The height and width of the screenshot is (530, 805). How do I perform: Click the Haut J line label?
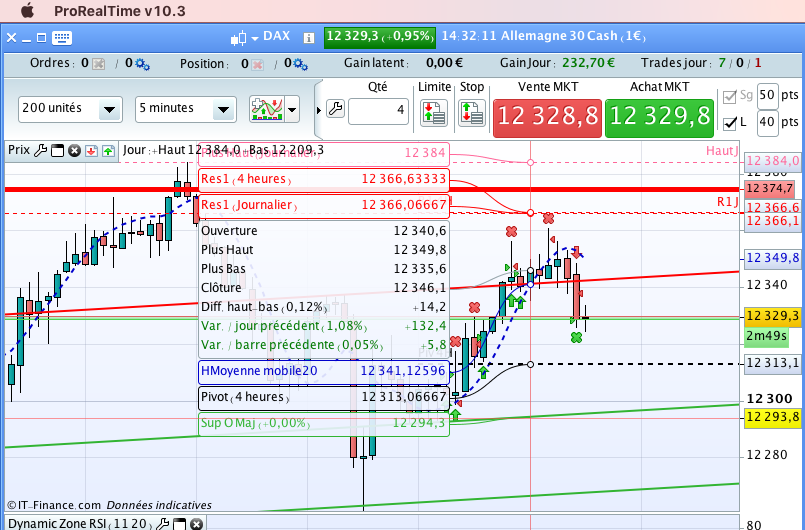(722, 151)
